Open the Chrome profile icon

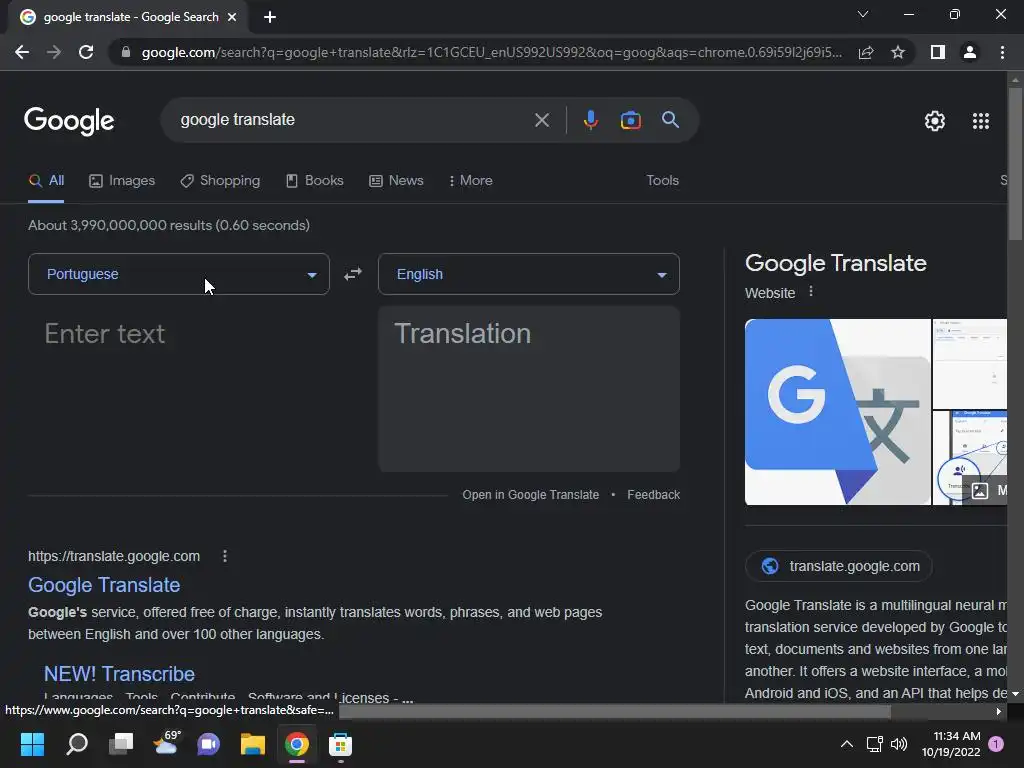[970, 52]
